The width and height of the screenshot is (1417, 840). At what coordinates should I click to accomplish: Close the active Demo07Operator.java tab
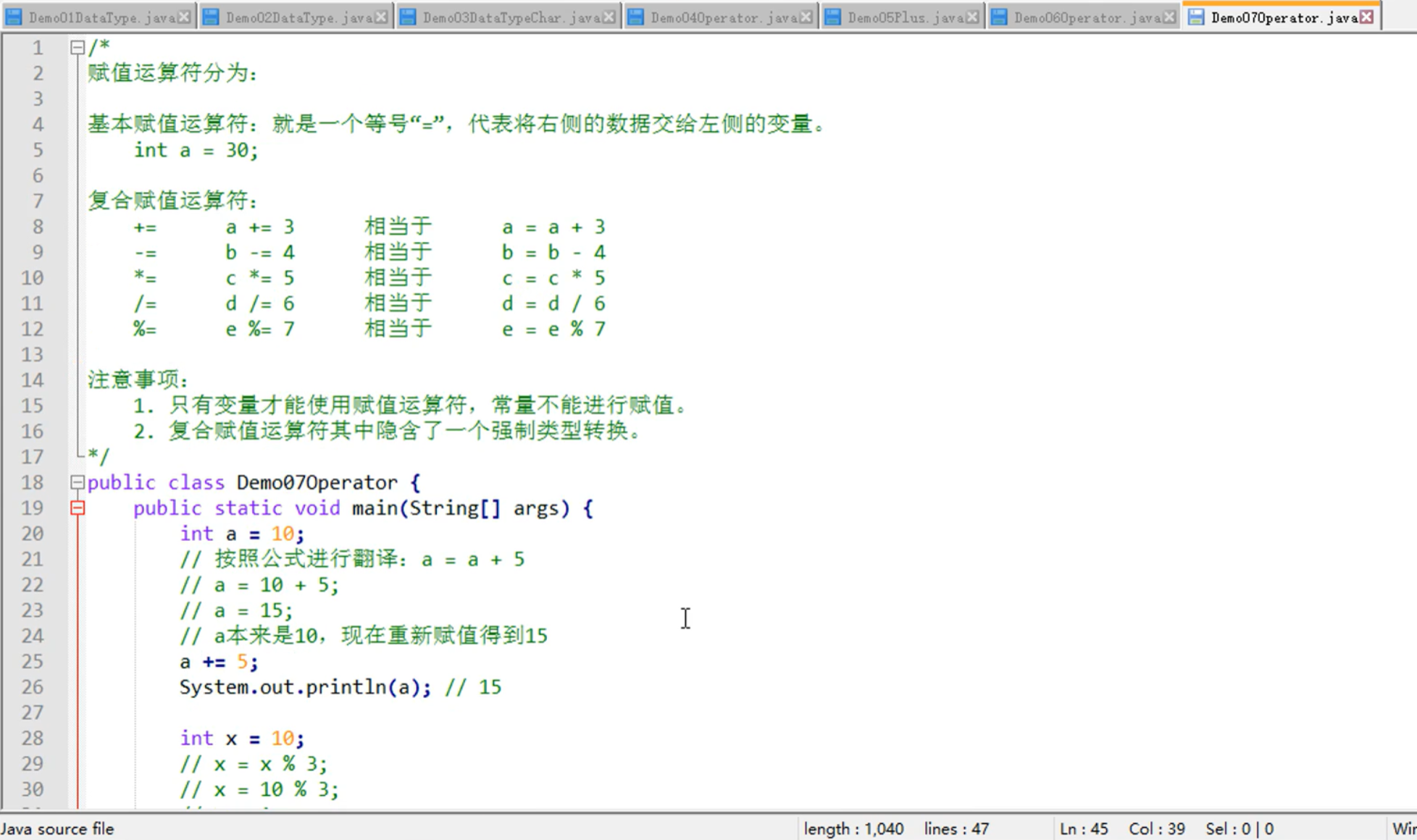(1366, 17)
